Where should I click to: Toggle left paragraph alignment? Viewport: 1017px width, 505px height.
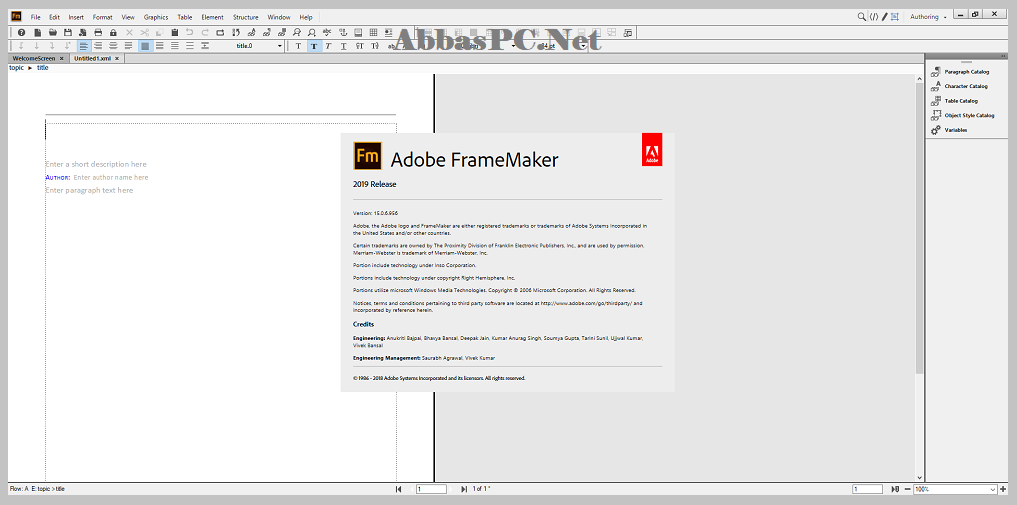click(x=82, y=46)
